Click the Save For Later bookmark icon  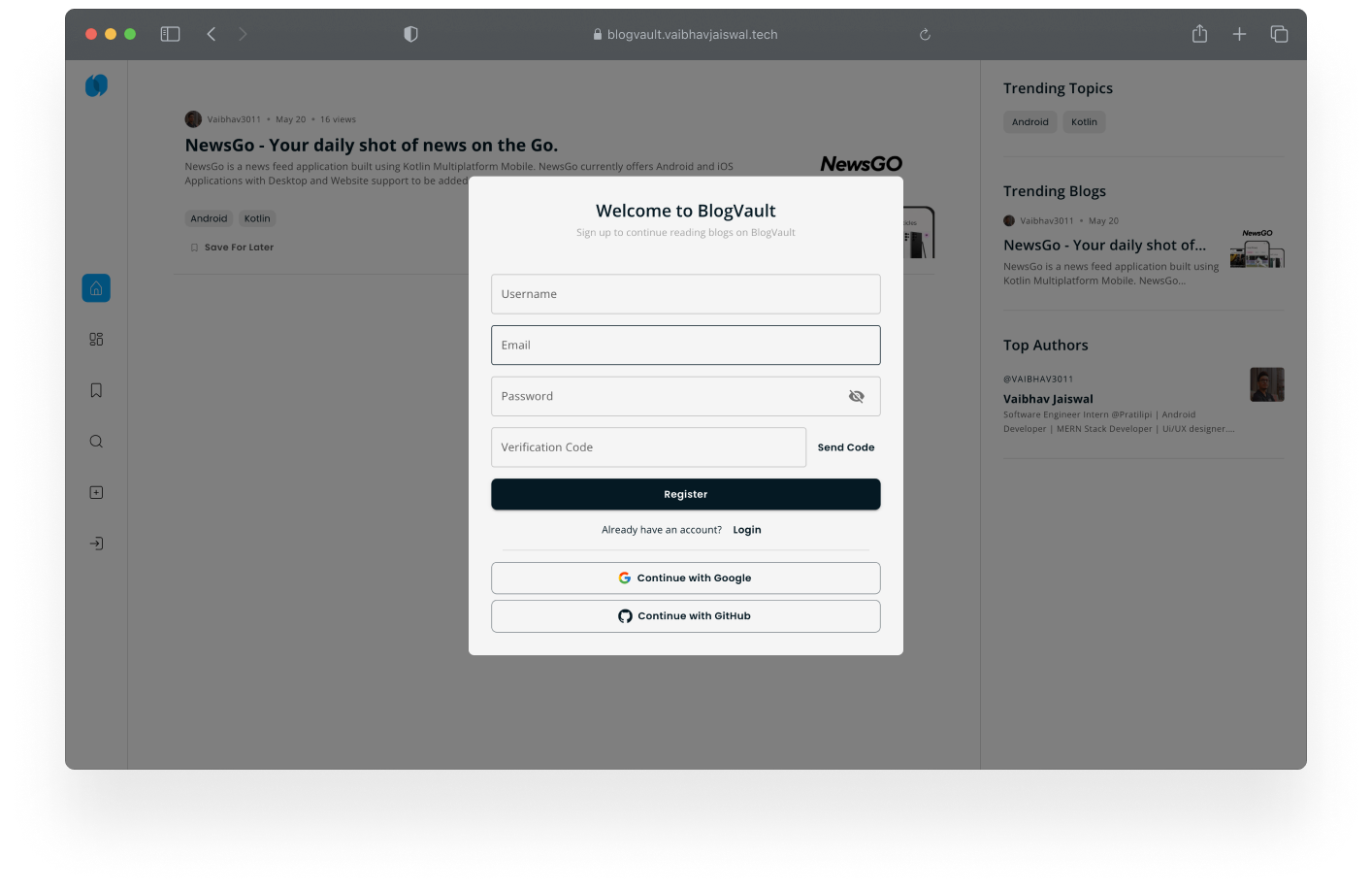coord(194,247)
